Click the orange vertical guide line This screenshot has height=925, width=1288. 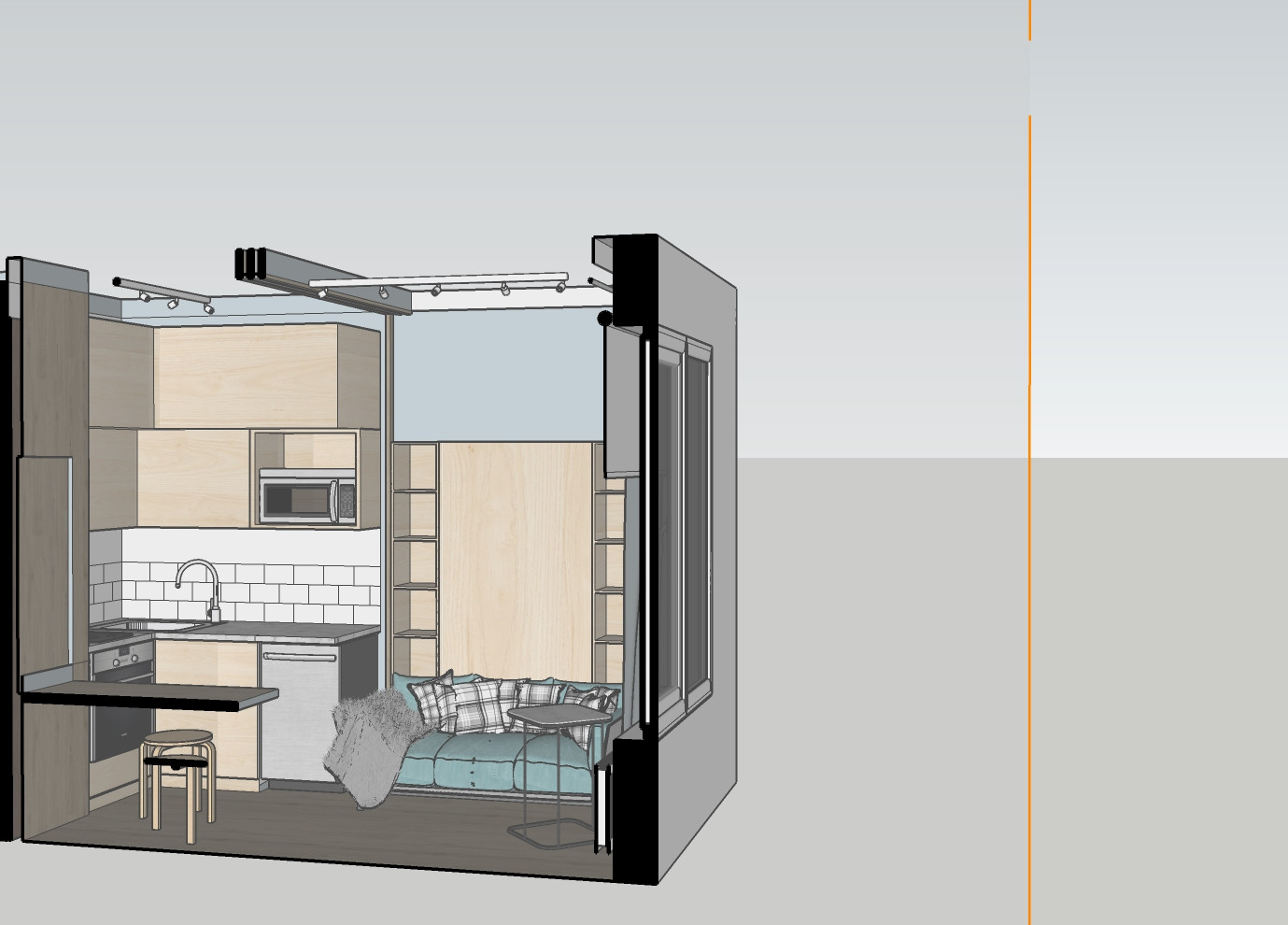[x=1030, y=561]
